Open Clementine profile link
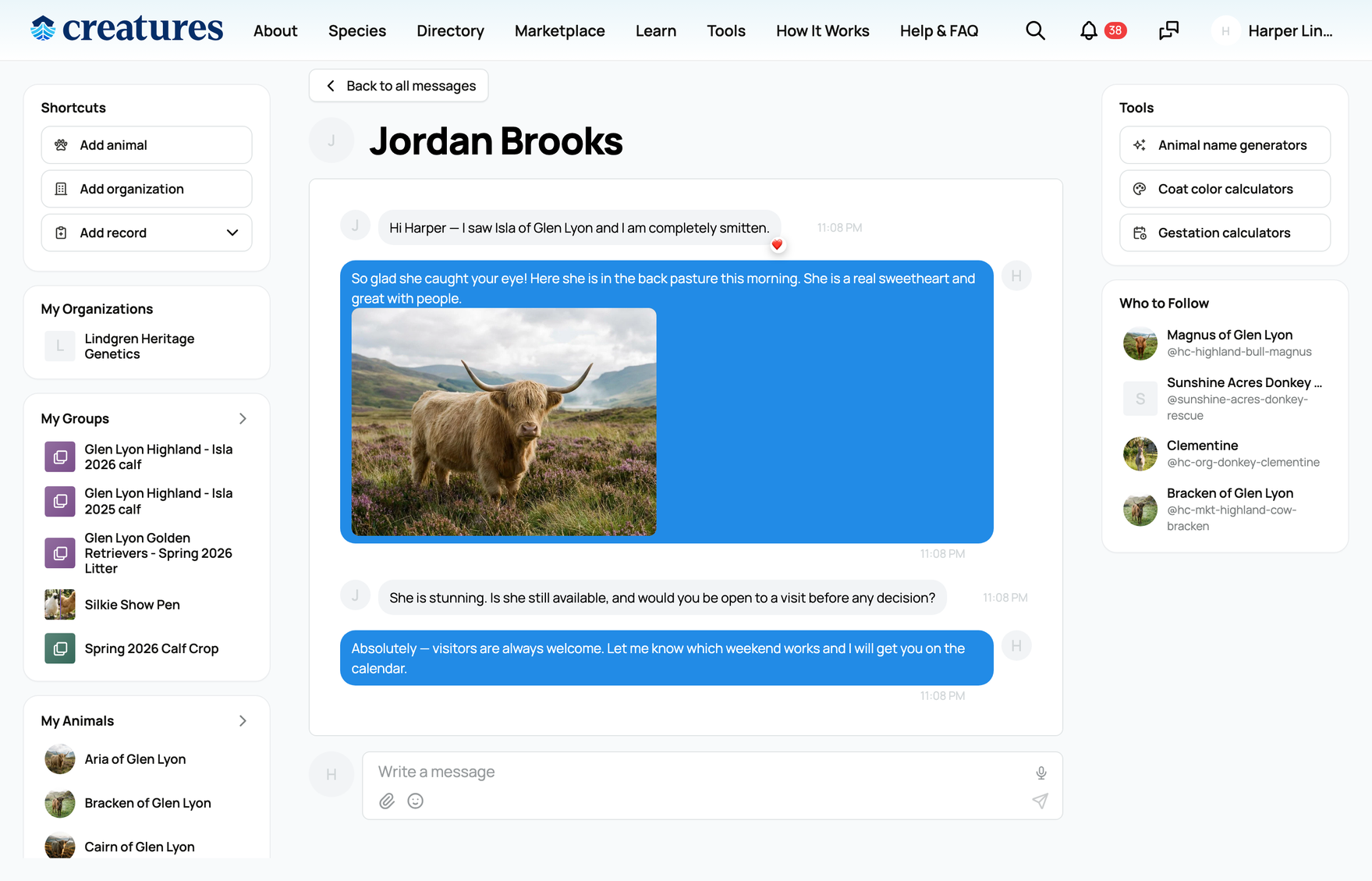1372x881 pixels. tap(1202, 446)
